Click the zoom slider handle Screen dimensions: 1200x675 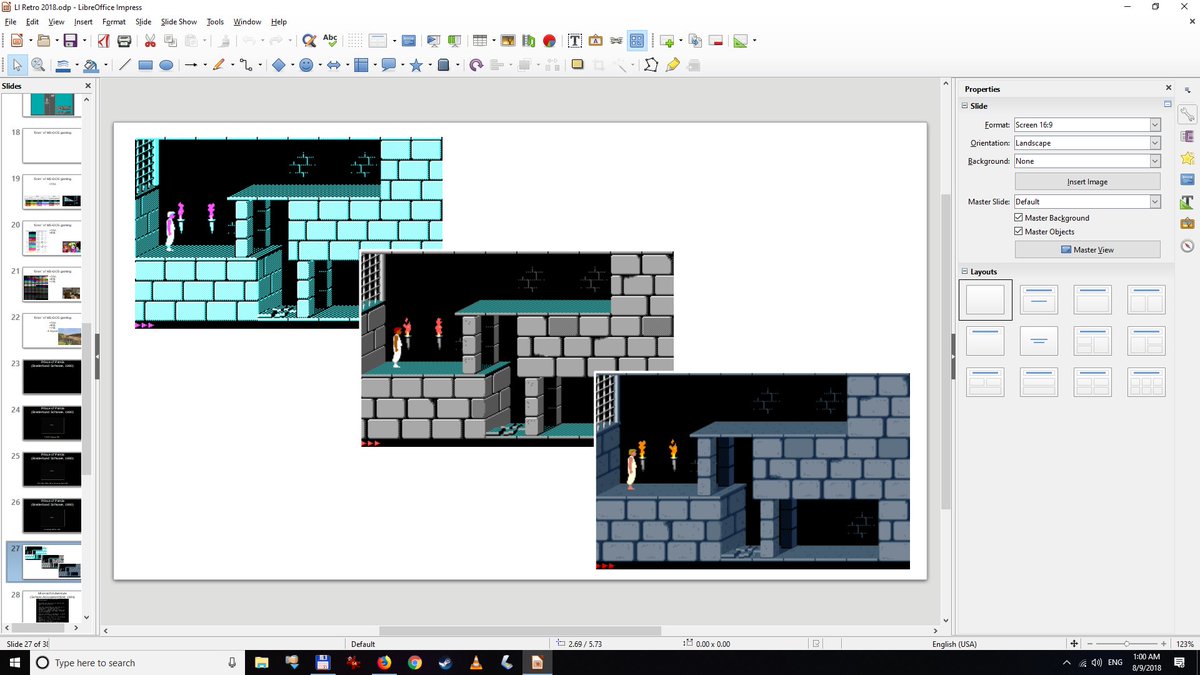click(1127, 644)
